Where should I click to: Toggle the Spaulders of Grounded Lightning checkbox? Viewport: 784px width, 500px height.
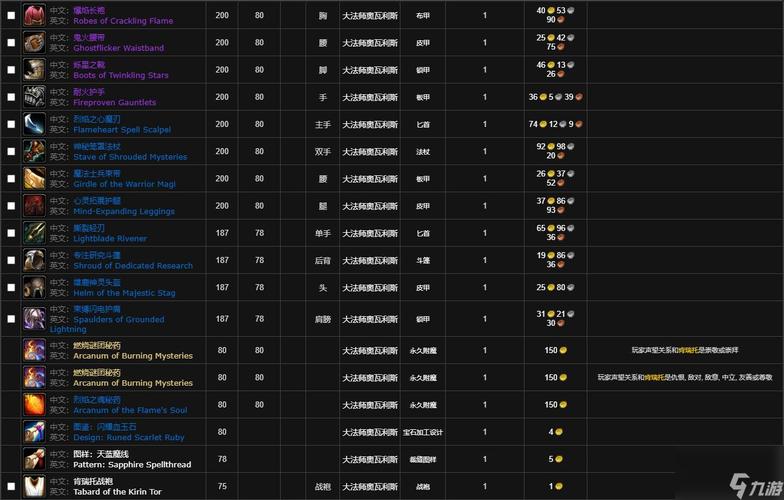click(x=11, y=318)
